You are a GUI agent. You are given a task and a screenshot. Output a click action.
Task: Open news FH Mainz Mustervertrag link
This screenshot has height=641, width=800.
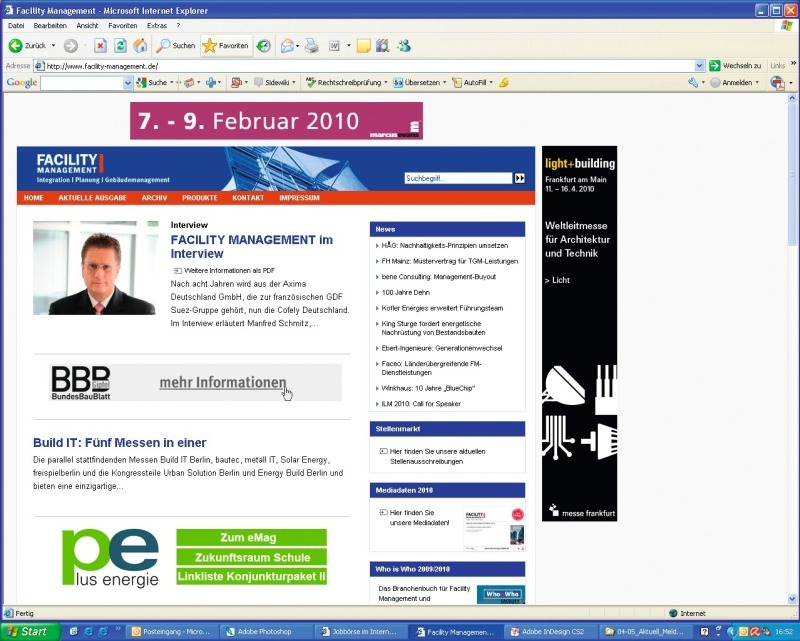click(449, 261)
